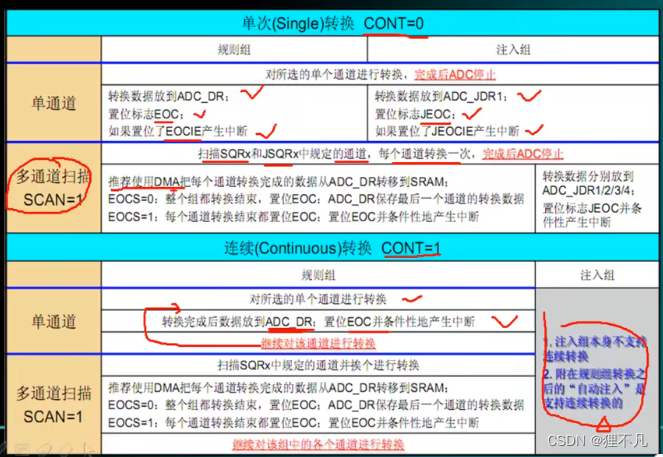The image size is (663, 457).
Task: Click the red text 继续对该通道进行转换
Action: coord(318,343)
